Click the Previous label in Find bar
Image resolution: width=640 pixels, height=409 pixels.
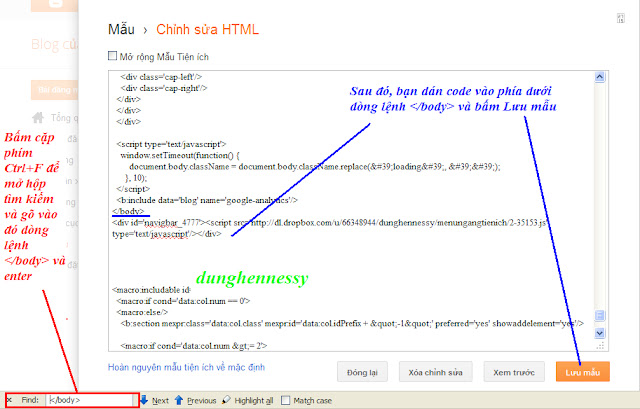pyautogui.click(x=202, y=401)
